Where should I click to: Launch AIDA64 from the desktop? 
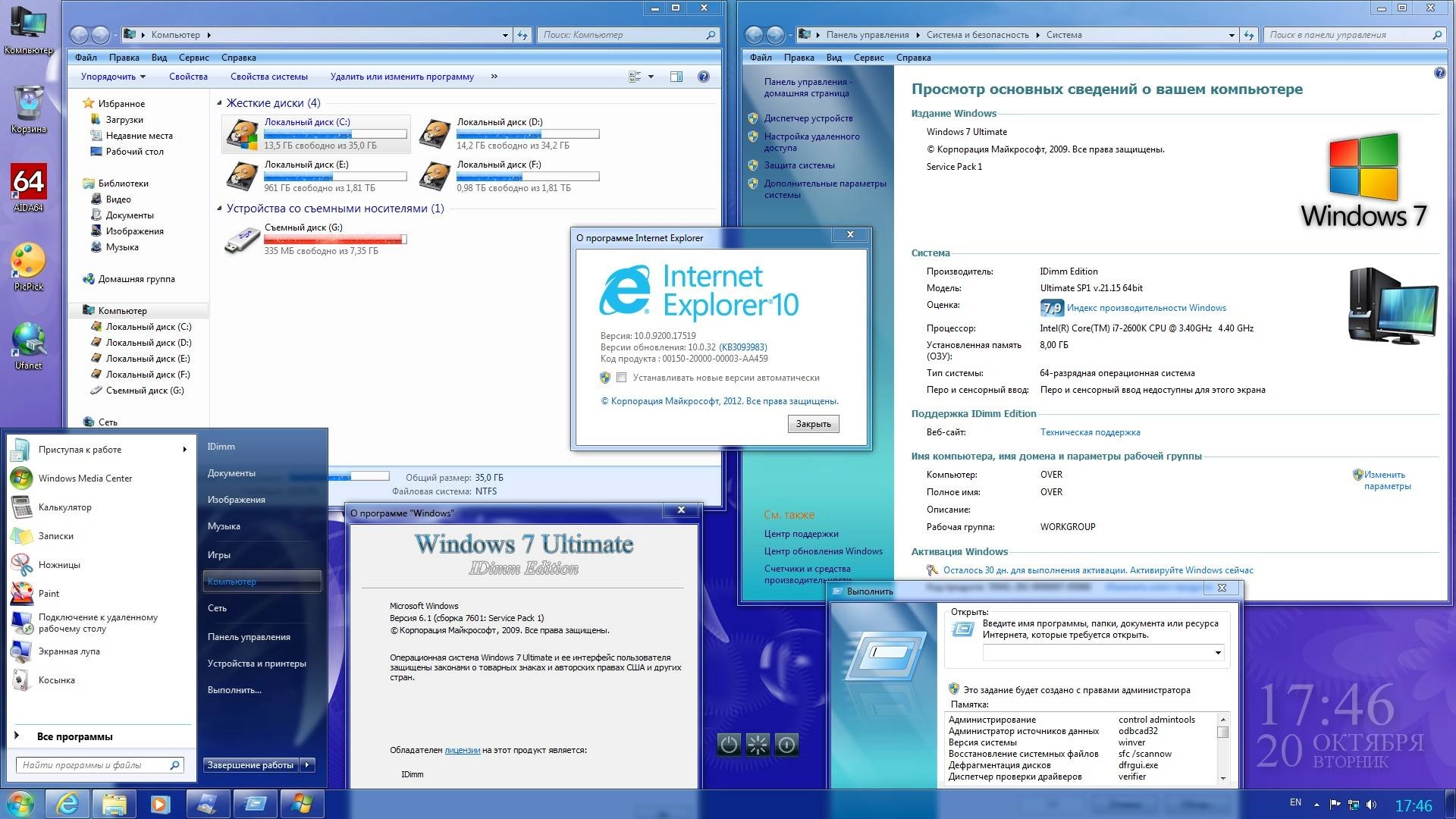(x=28, y=187)
